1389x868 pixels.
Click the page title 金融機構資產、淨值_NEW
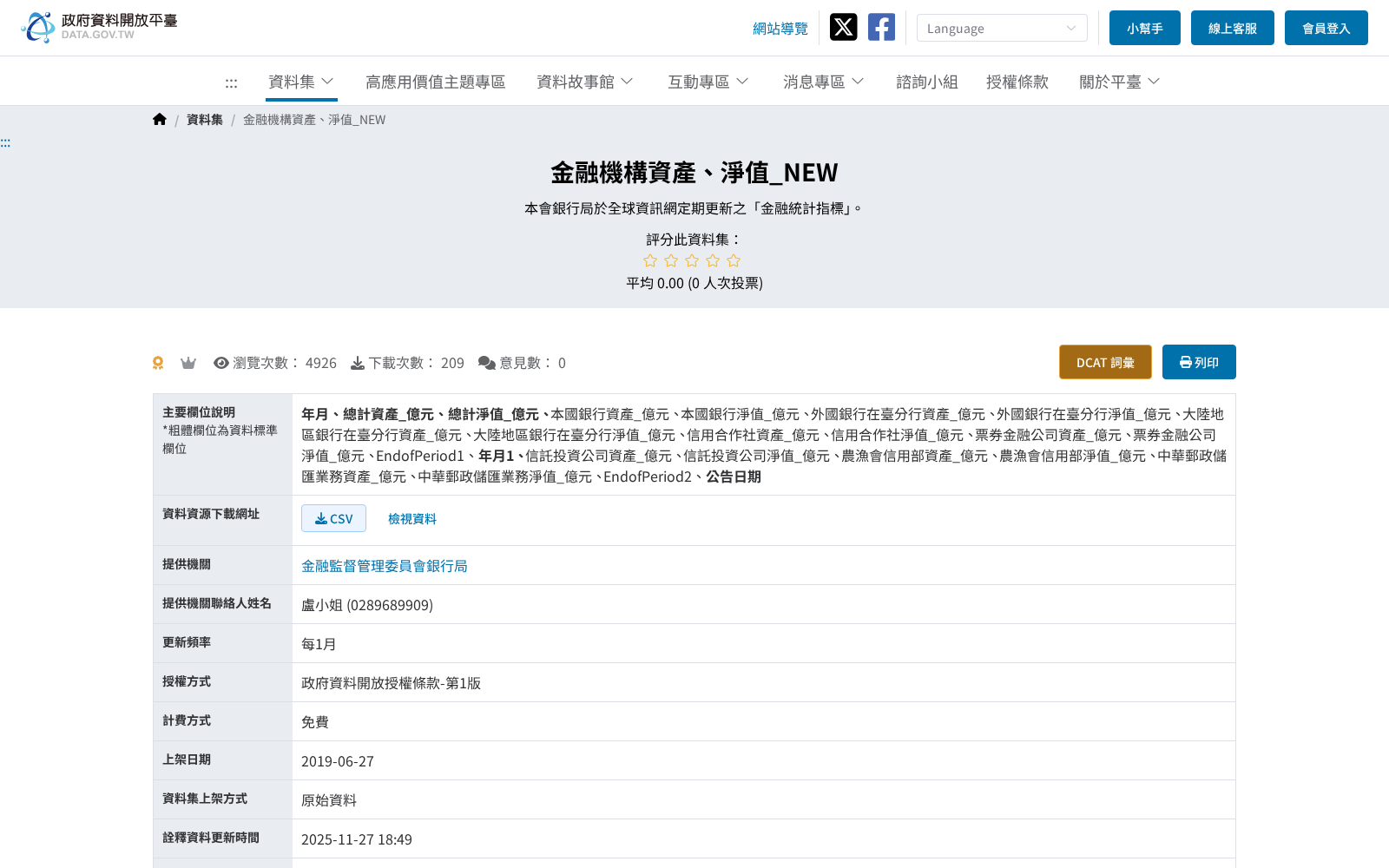pos(694,173)
